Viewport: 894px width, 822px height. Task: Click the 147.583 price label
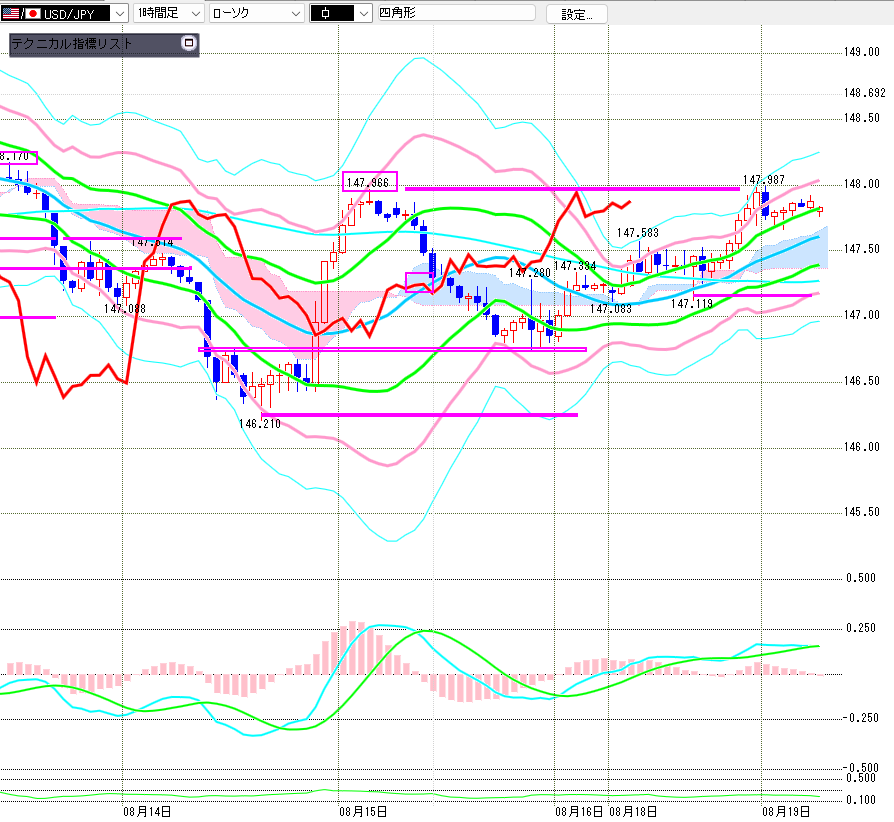637,233
